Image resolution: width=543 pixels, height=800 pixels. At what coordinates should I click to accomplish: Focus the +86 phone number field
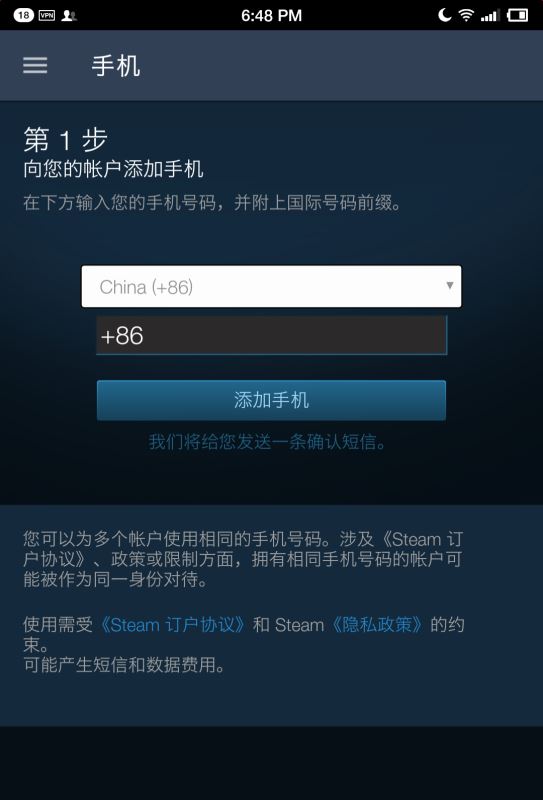pos(272,335)
